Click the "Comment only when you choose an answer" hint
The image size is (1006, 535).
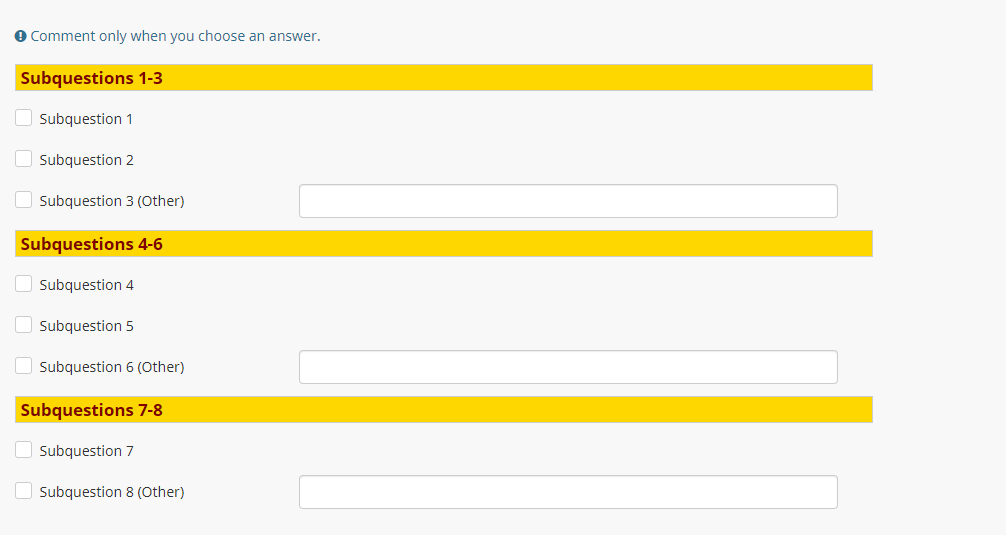(175, 36)
